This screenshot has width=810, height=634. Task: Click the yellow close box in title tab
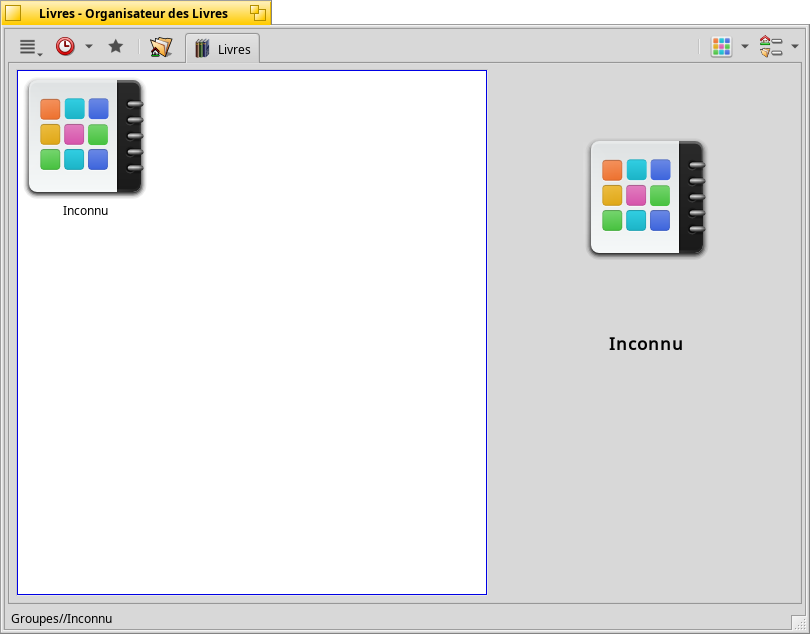coord(13,13)
